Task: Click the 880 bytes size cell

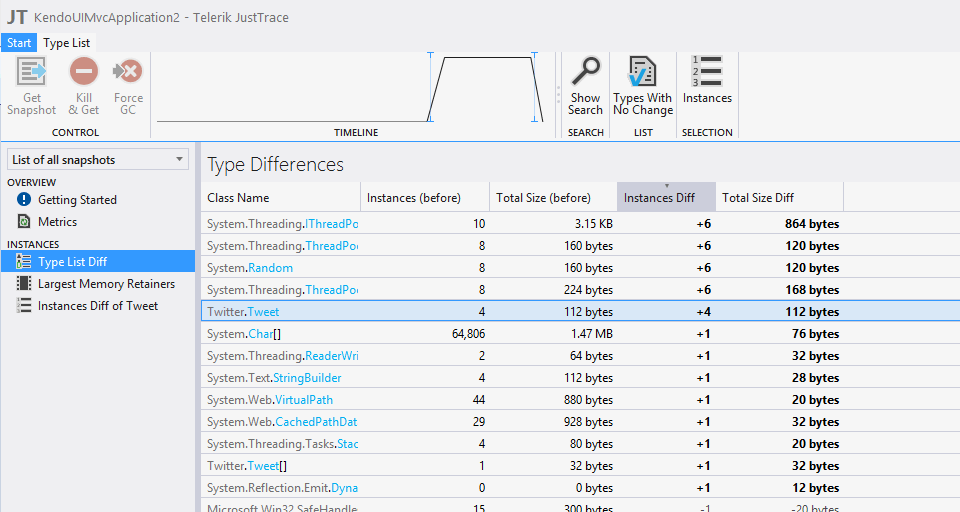Action: [x=588, y=400]
